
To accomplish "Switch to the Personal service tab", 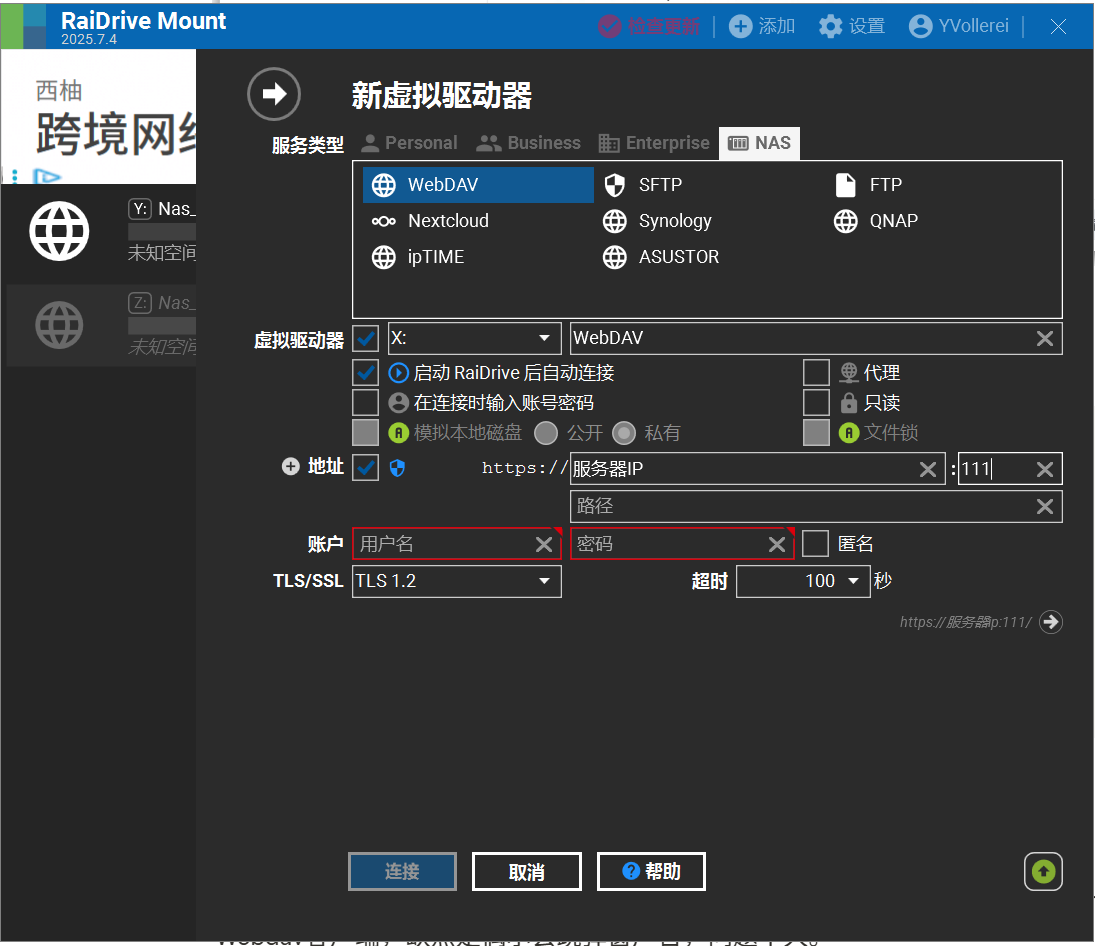I will click(409, 143).
